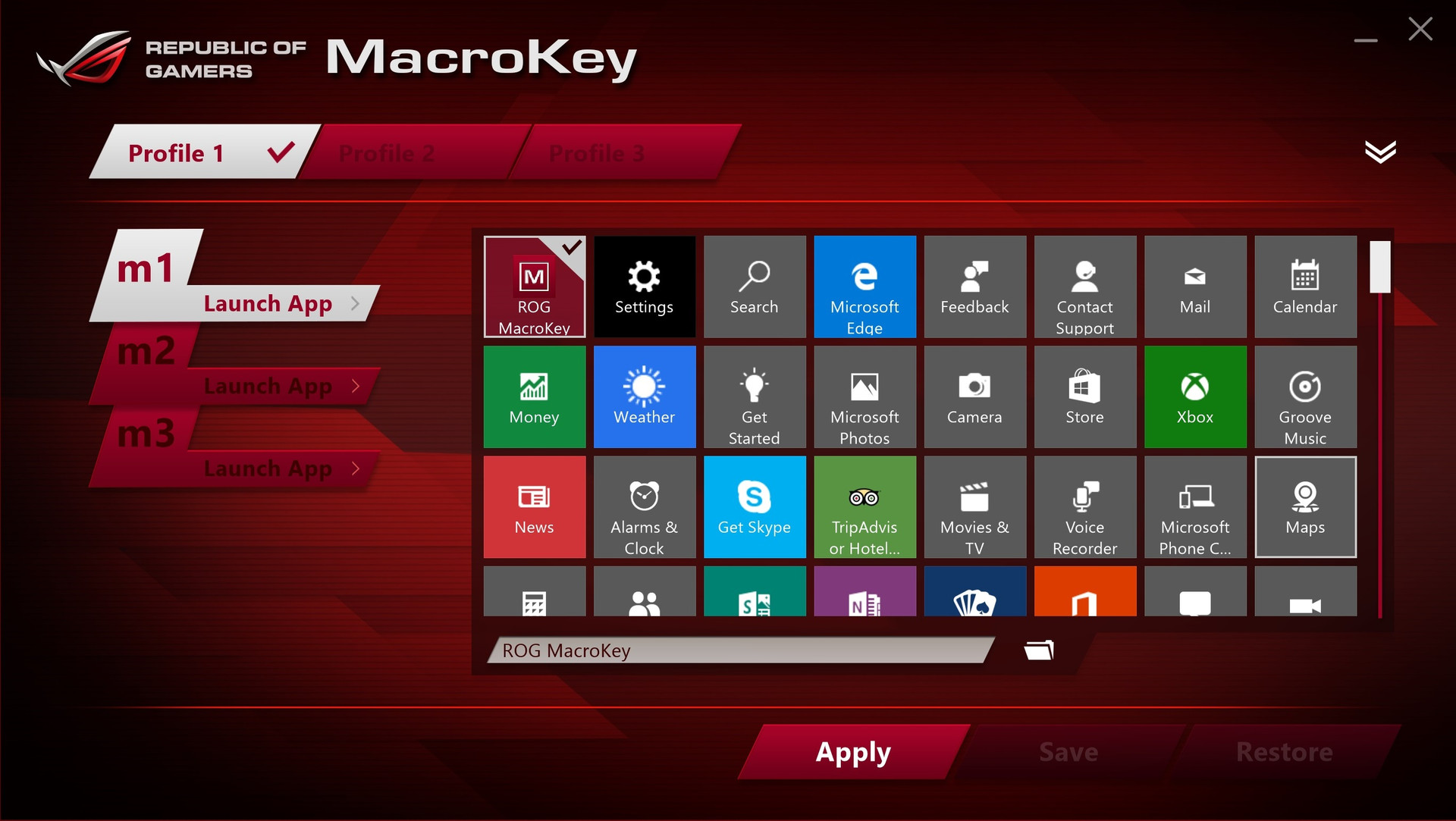Viewport: 1456px width, 821px height.
Task: Click the app list scrollbar thumb
Action: pos(1379,267)
